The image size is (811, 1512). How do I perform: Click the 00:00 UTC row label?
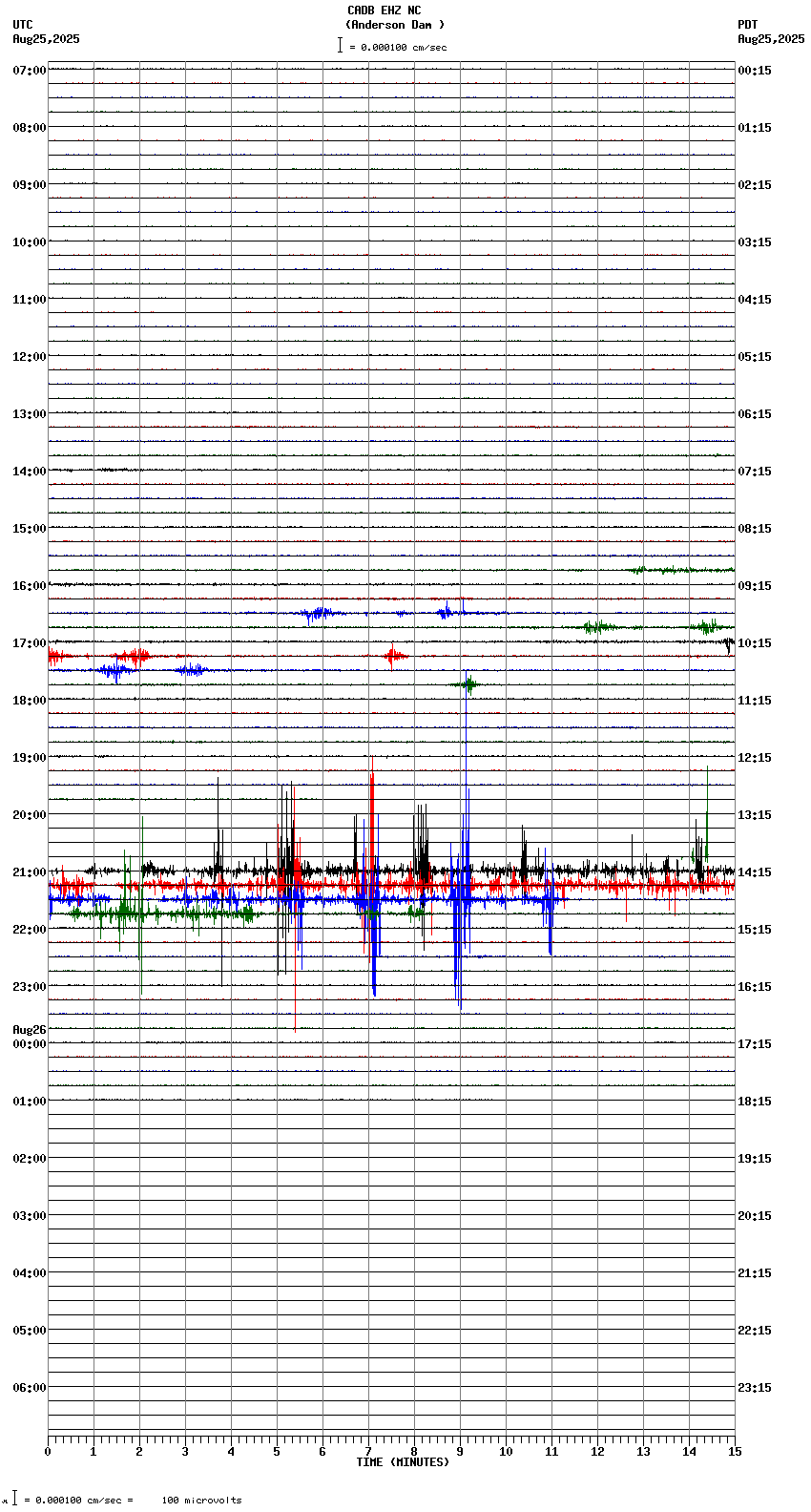point(30,1044)
